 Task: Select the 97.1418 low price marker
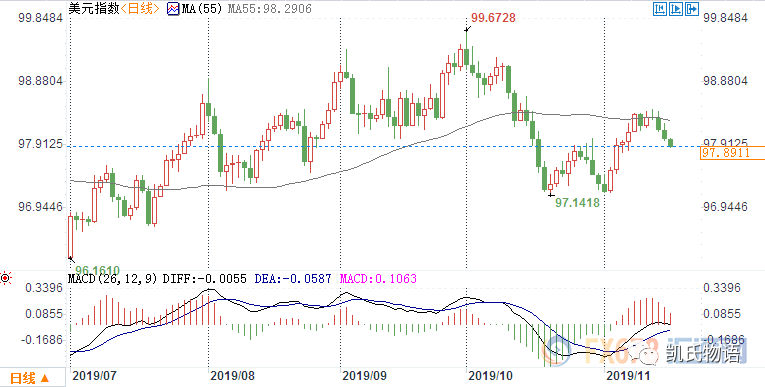[577, 202]
